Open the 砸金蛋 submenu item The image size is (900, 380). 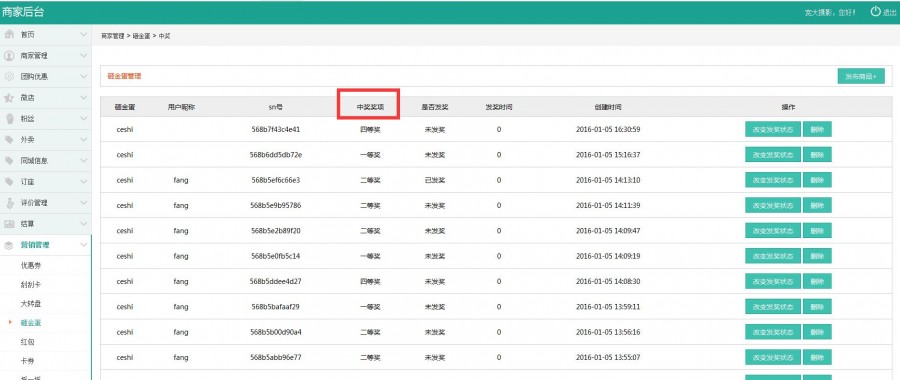click(31, 323)
